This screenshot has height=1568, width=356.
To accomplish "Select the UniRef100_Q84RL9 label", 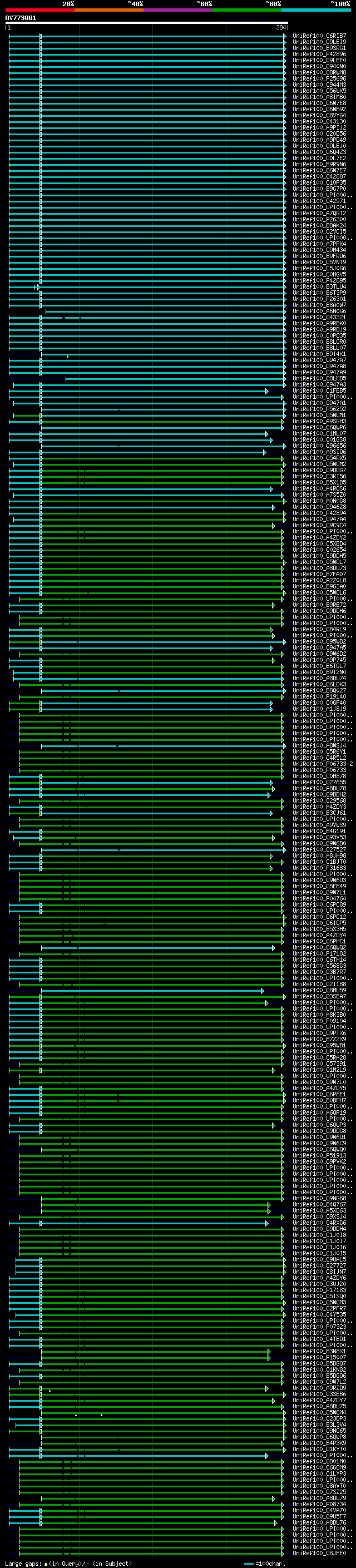I will click(x=319, y=630).
